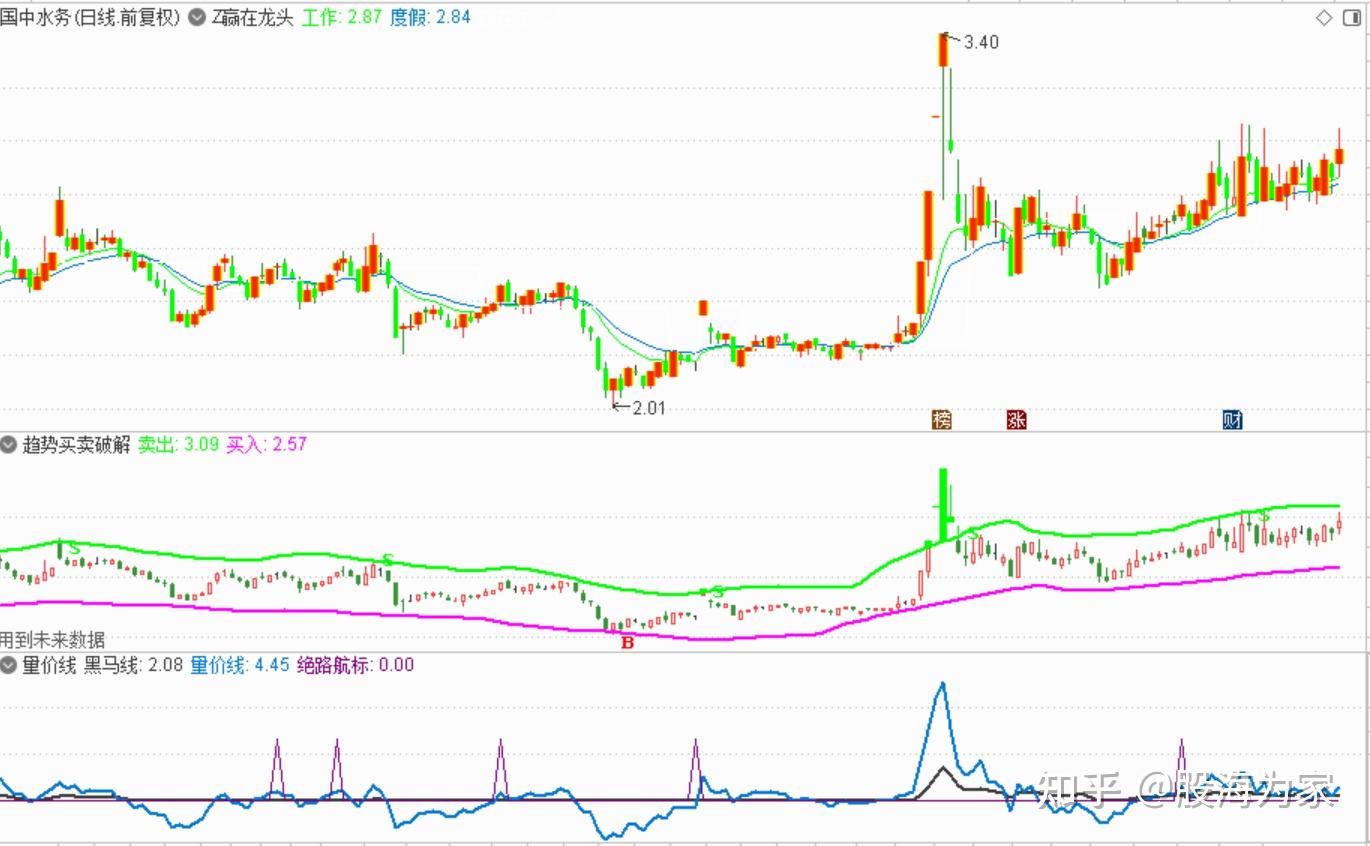The height and width of the screenshot is (846, 1370).
Task: Click the 趋势买卖破解 indicator name
Action: click(x=77, y=444)
